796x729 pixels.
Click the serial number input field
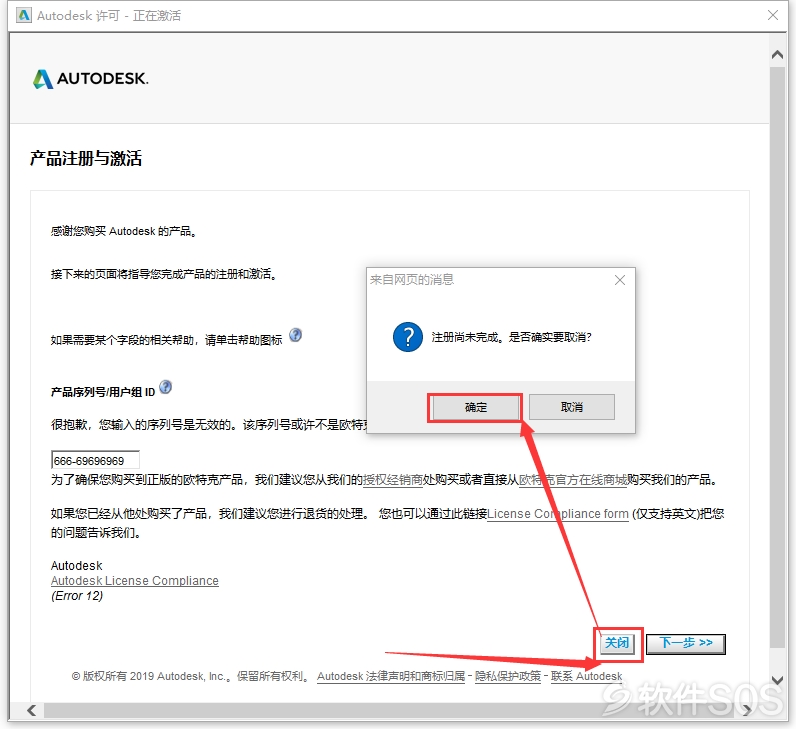(x=95, y=460)
